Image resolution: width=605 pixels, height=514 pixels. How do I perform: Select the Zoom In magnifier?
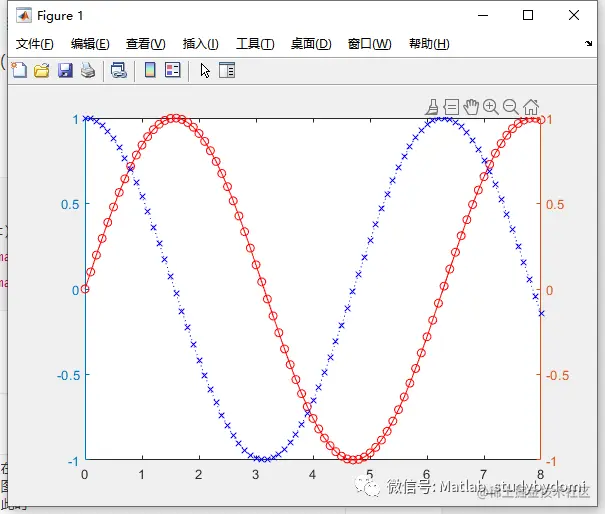pyautogui.click(x=491, y=107)
